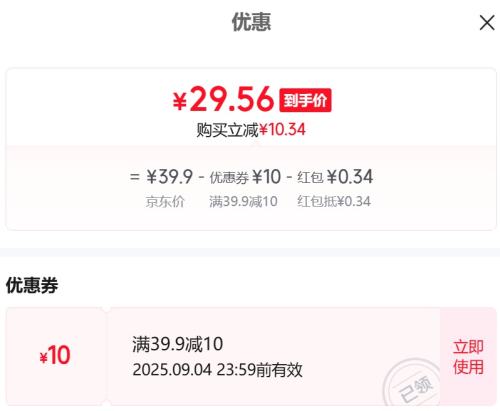Select the ¥29.56 final price
The image size is (500, 411).
223,99
